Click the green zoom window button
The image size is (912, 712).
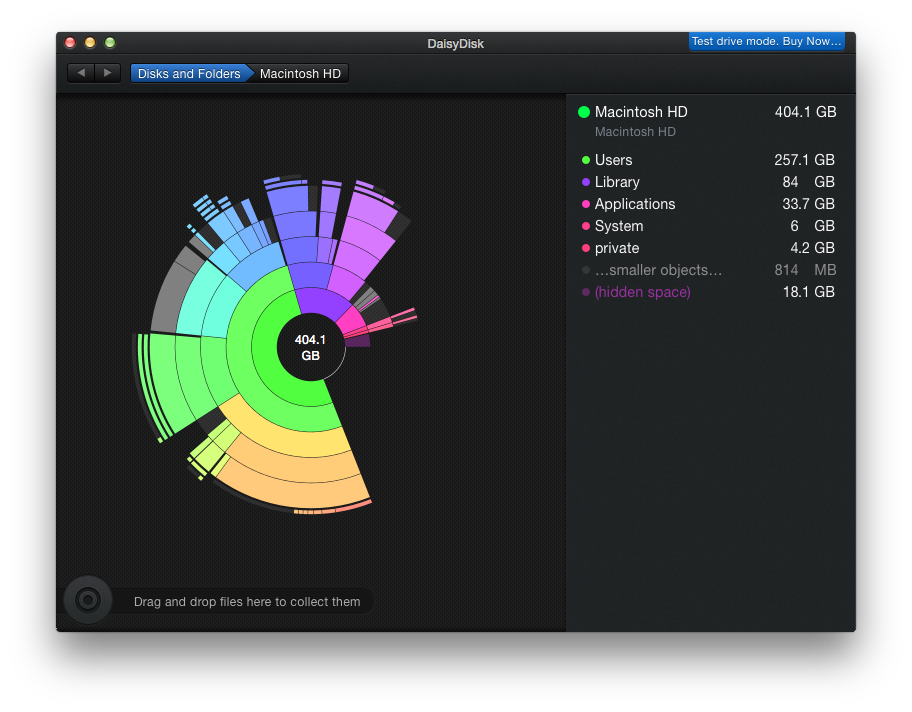pos(110,42)
